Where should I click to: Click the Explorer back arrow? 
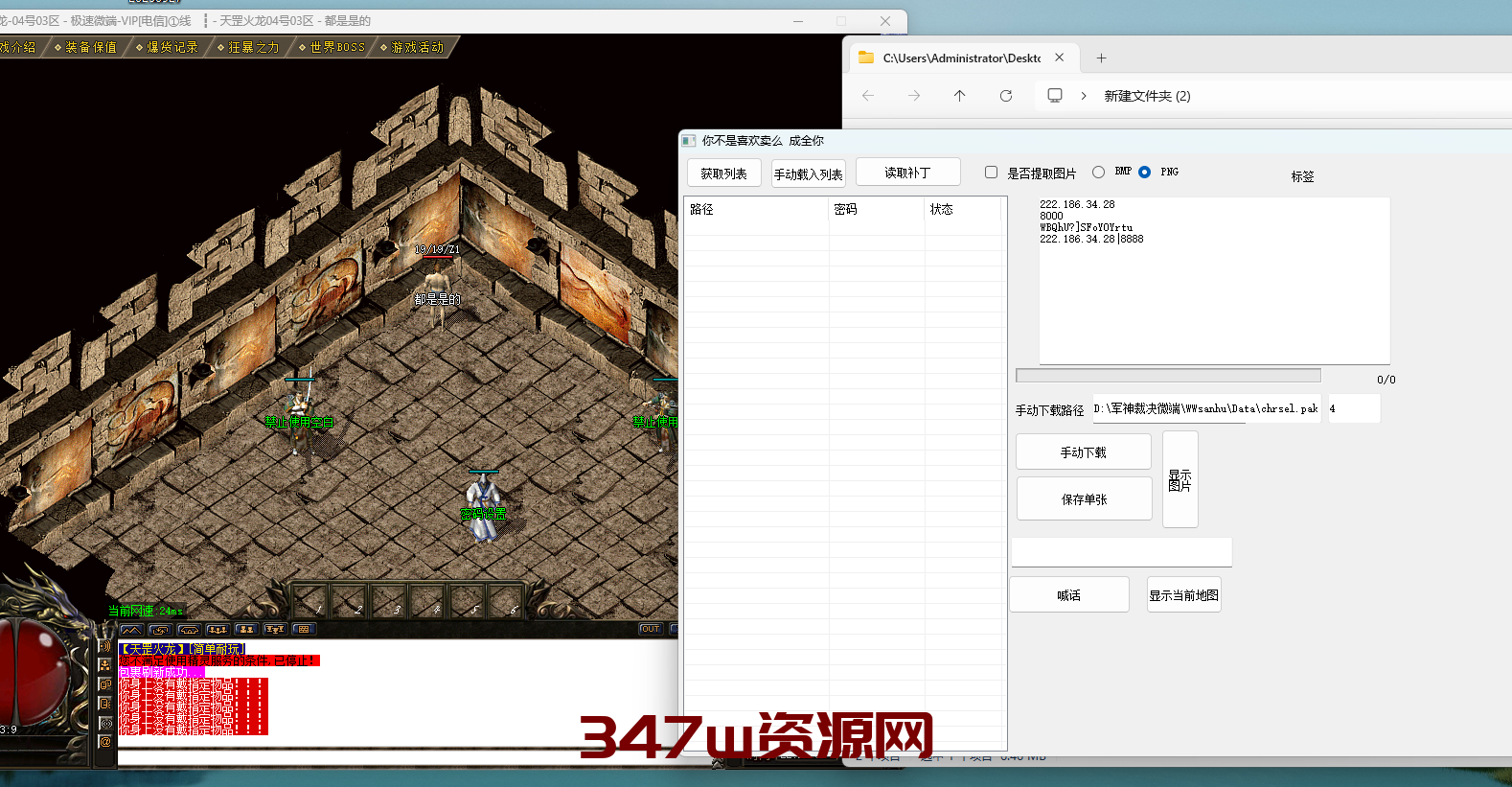tap(868, 96)
